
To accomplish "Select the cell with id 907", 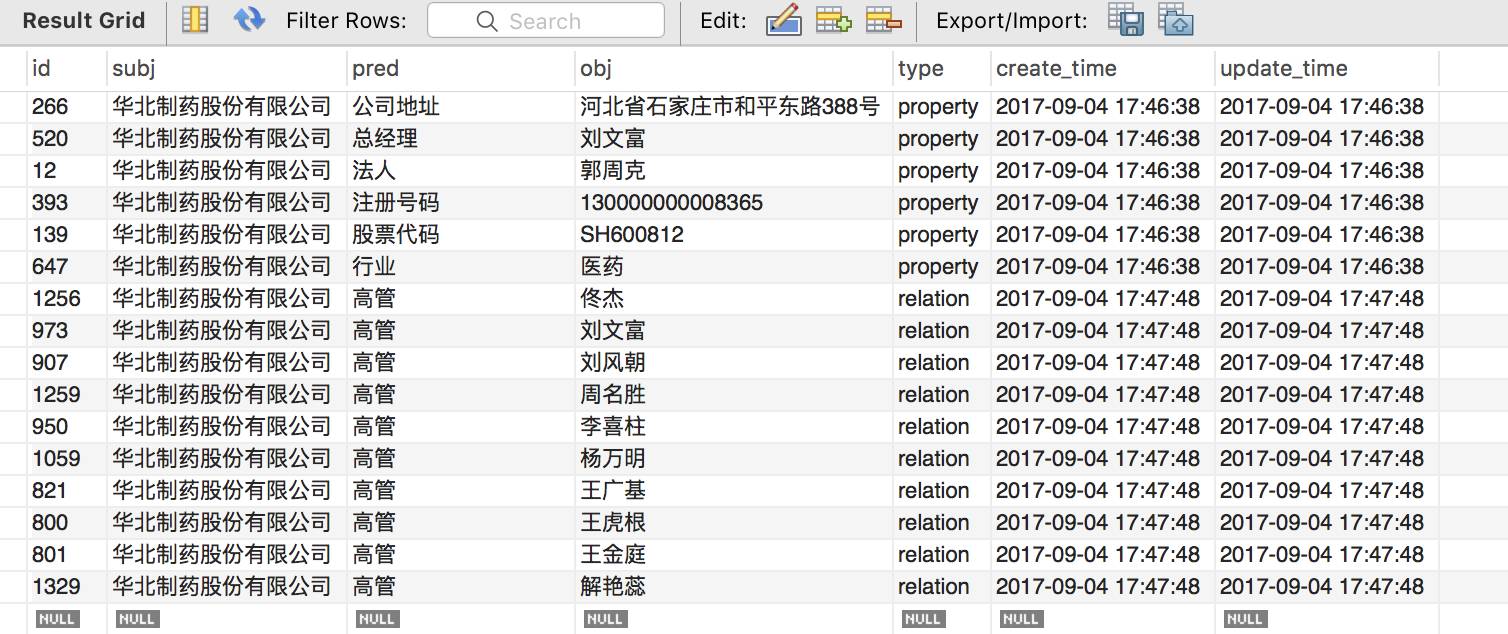I will 66,363.
